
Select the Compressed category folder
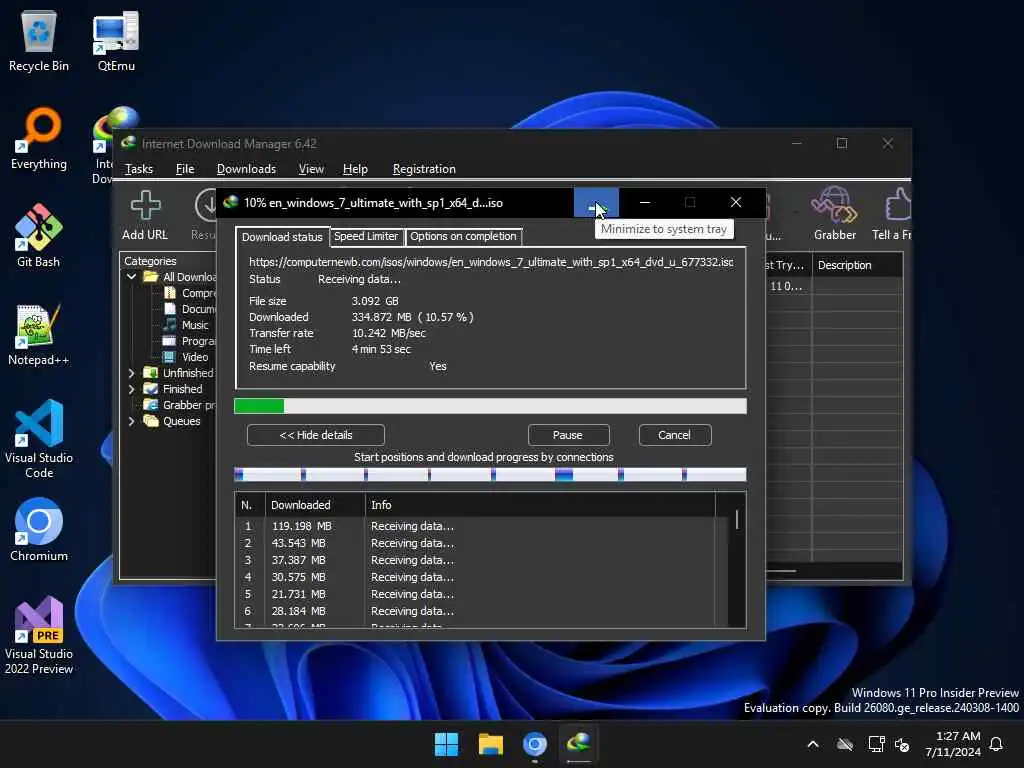[190, 293]
